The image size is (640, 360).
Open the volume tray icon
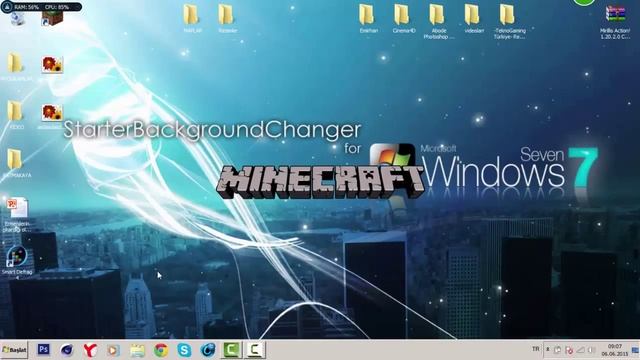point(591,350)
